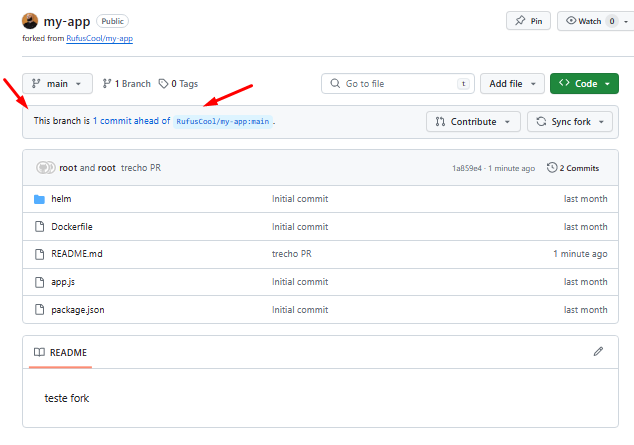
Task: Open the trecho PR commit message in header
Action: coord(141,168)
